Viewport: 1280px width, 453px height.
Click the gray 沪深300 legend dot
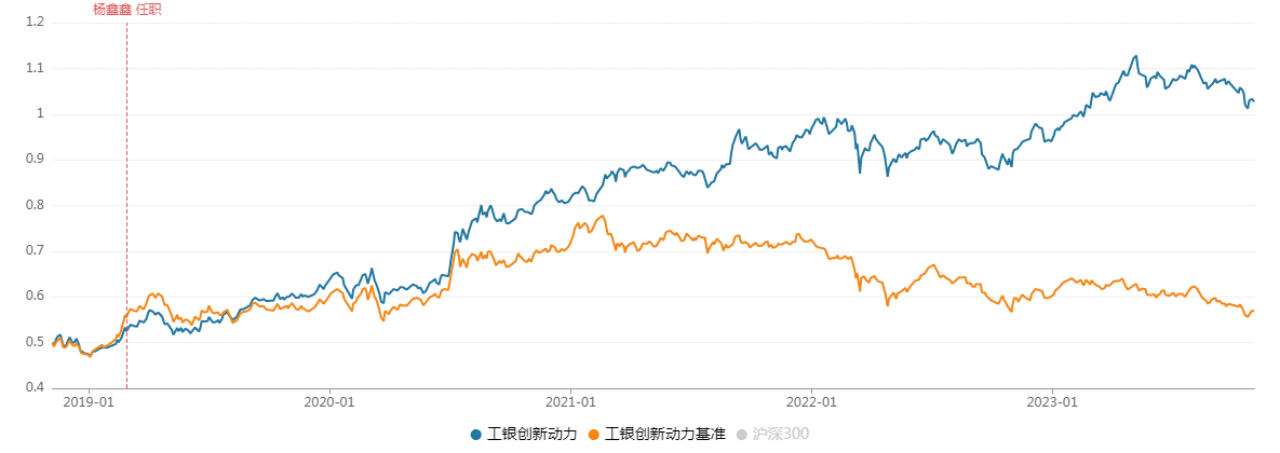(x=741, y=434)
